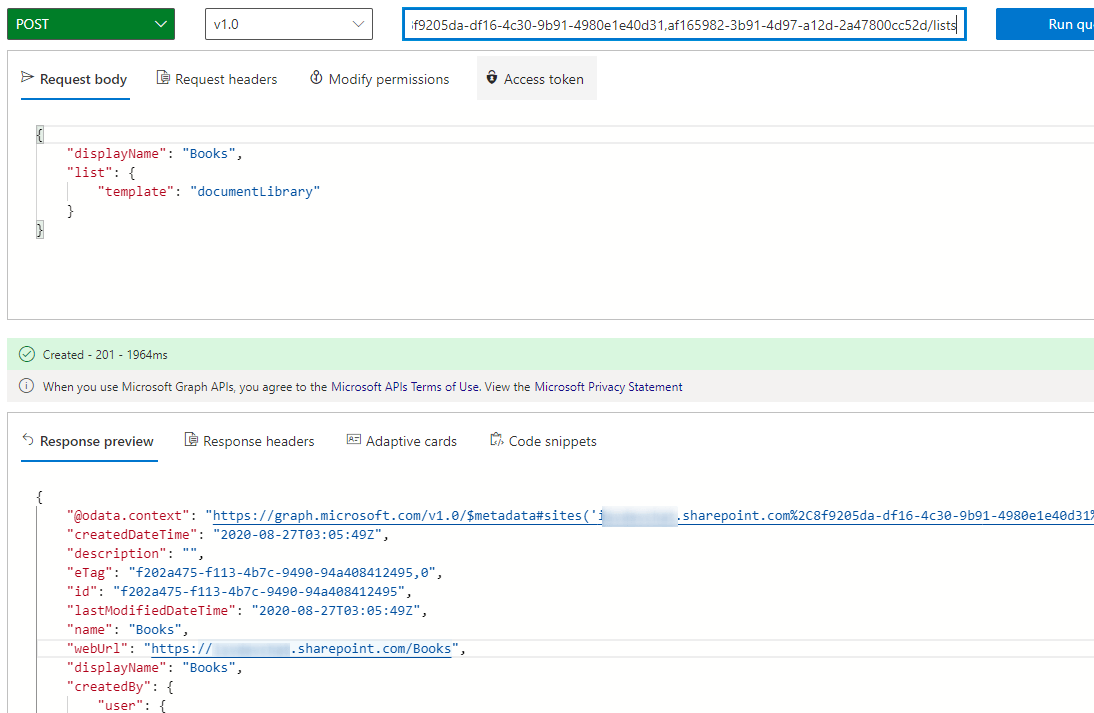The image size is (1094, 713).
Task: Click the Adaptive cards icon
Action: [x=355, y=441]
